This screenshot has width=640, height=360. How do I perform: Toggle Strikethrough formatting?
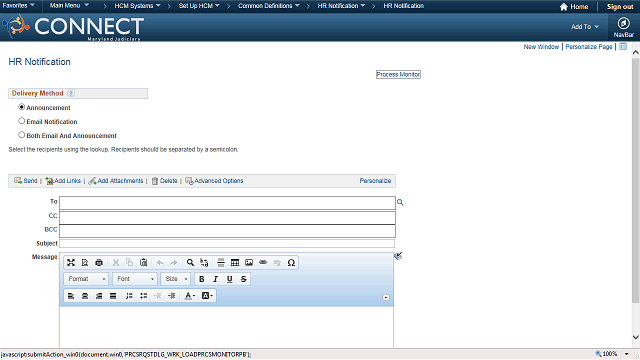244,279
